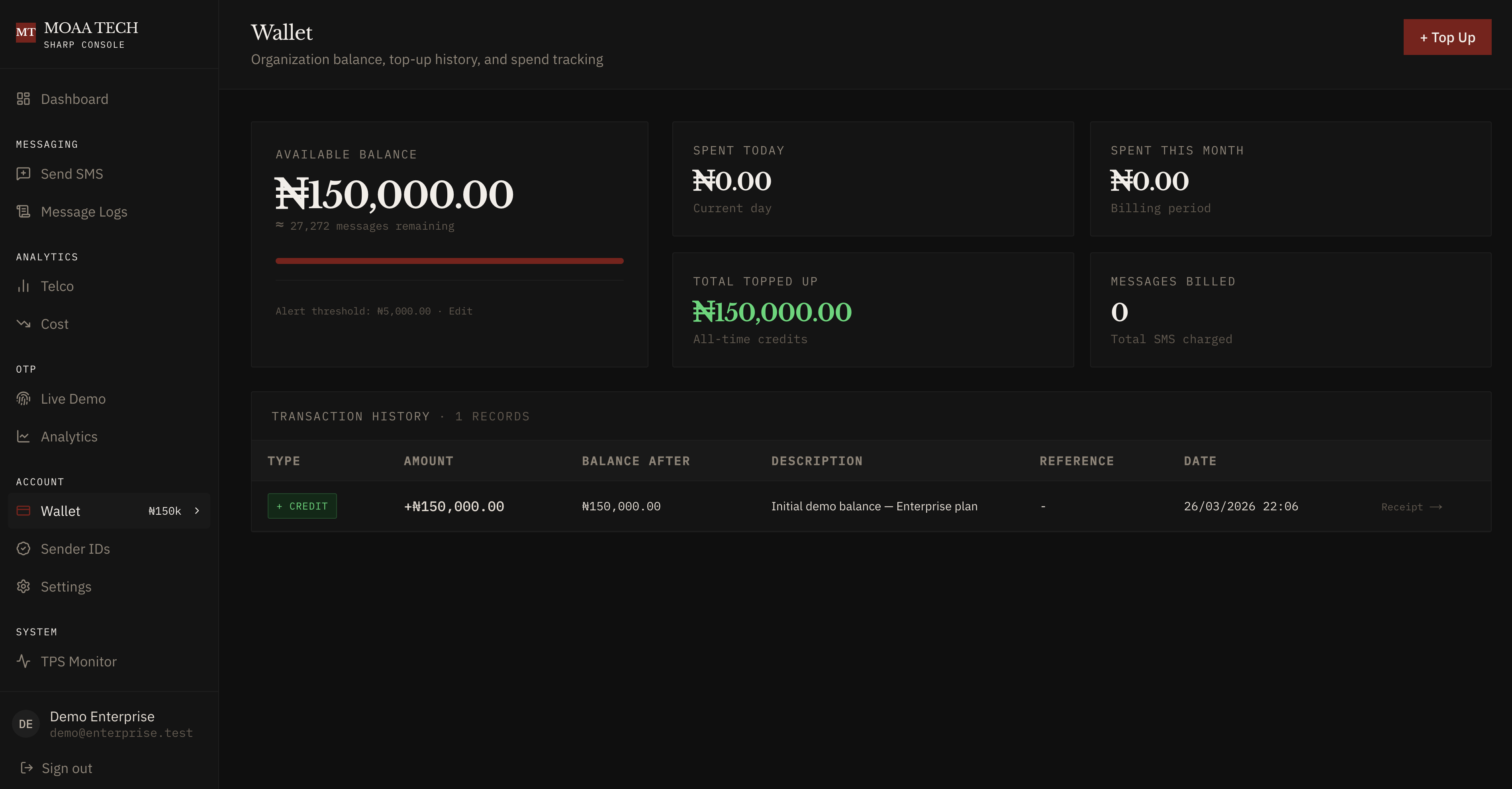Edit the alert threshold value
Image resolution: width=1512 pixels, height=789 pixels.
coord(460,311)
